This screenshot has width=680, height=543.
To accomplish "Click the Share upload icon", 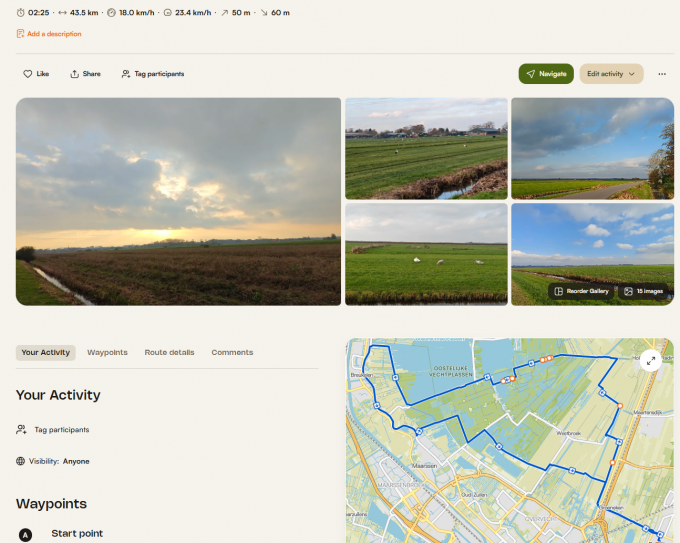I will click(75, 74).
